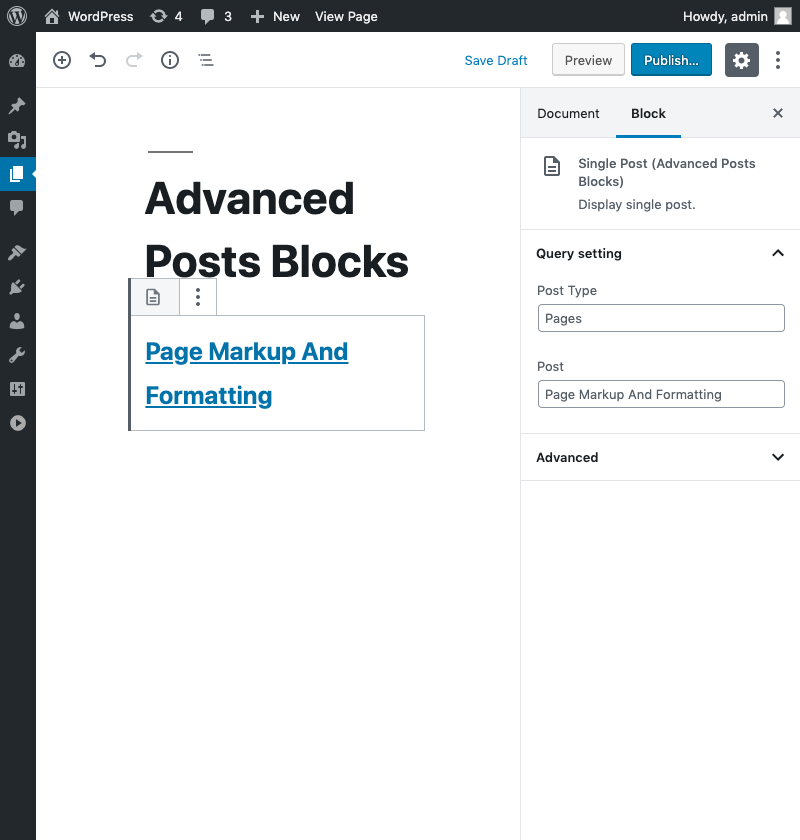Open Media library icon in sidebar
The image size is (800, 840).
click(x=17, y=140)
